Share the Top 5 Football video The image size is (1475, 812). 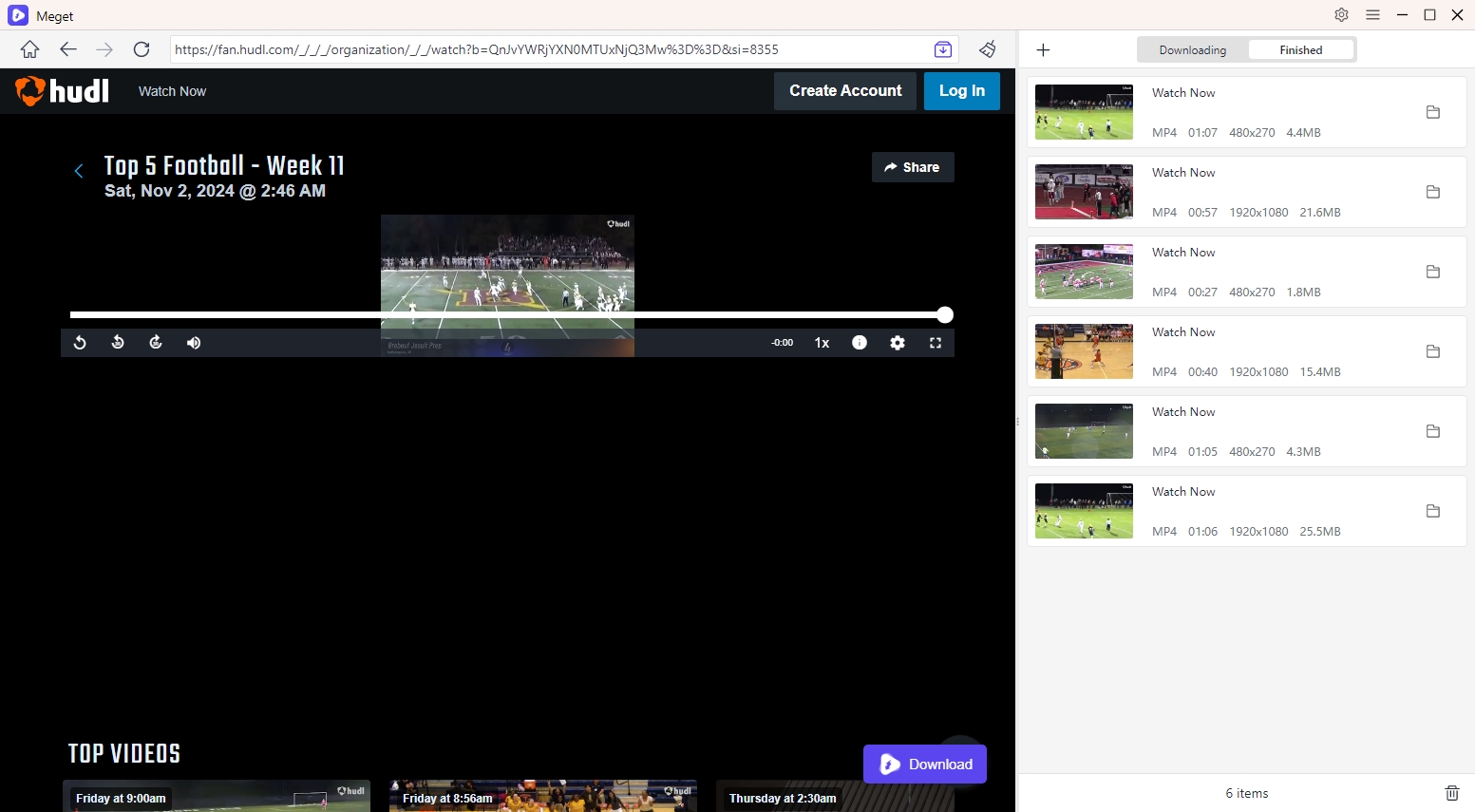tap(913, 167)
